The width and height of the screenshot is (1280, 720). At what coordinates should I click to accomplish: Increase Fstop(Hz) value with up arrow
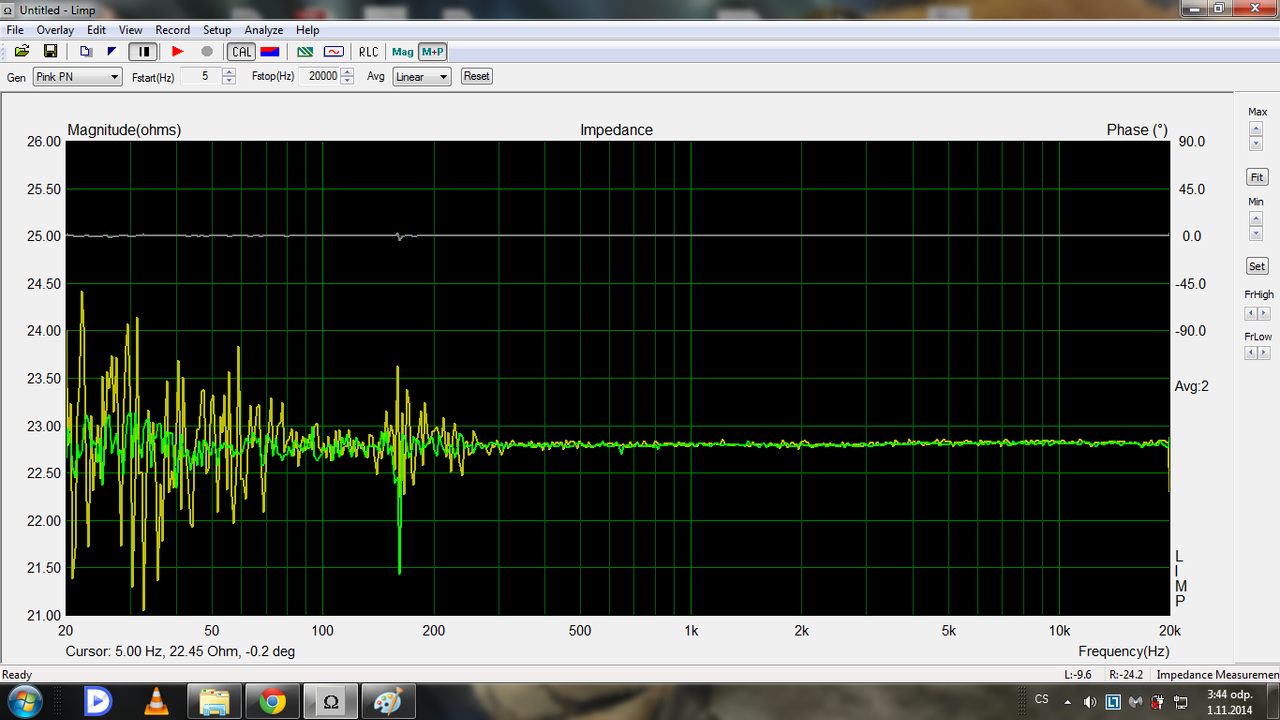pyautogui.click(x=347, y=72)
